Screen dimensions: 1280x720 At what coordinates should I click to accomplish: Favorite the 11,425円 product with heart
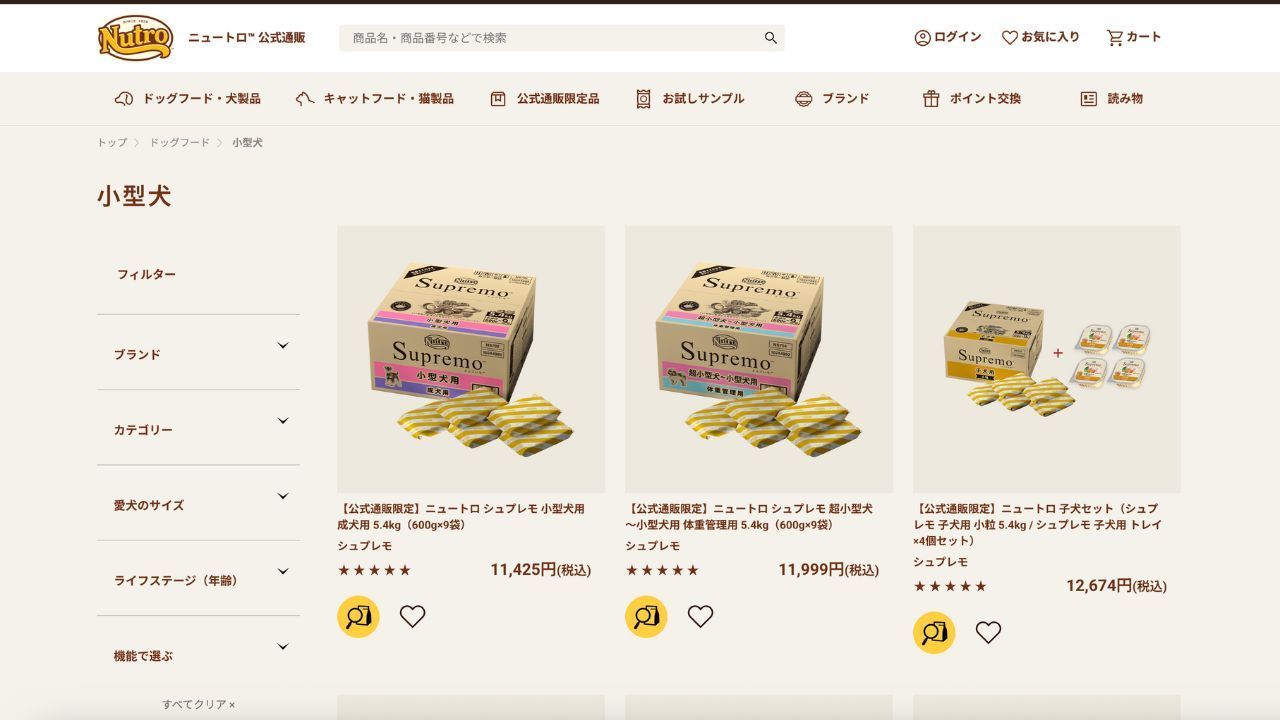click(413, 617)
